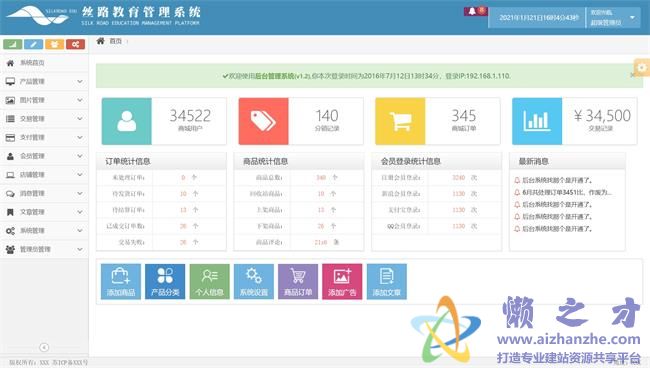Click the 34522 商城用户 value

tap(190, 116)
